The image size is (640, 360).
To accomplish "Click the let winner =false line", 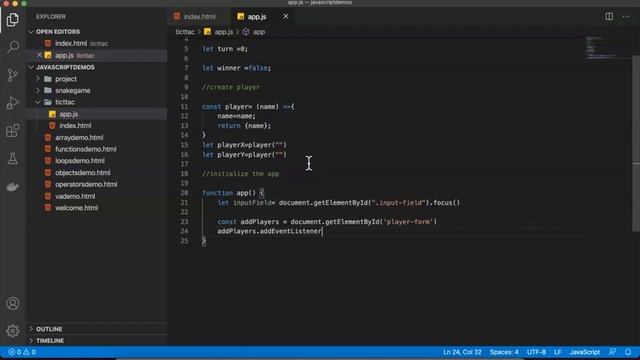I will click(236, 68).
